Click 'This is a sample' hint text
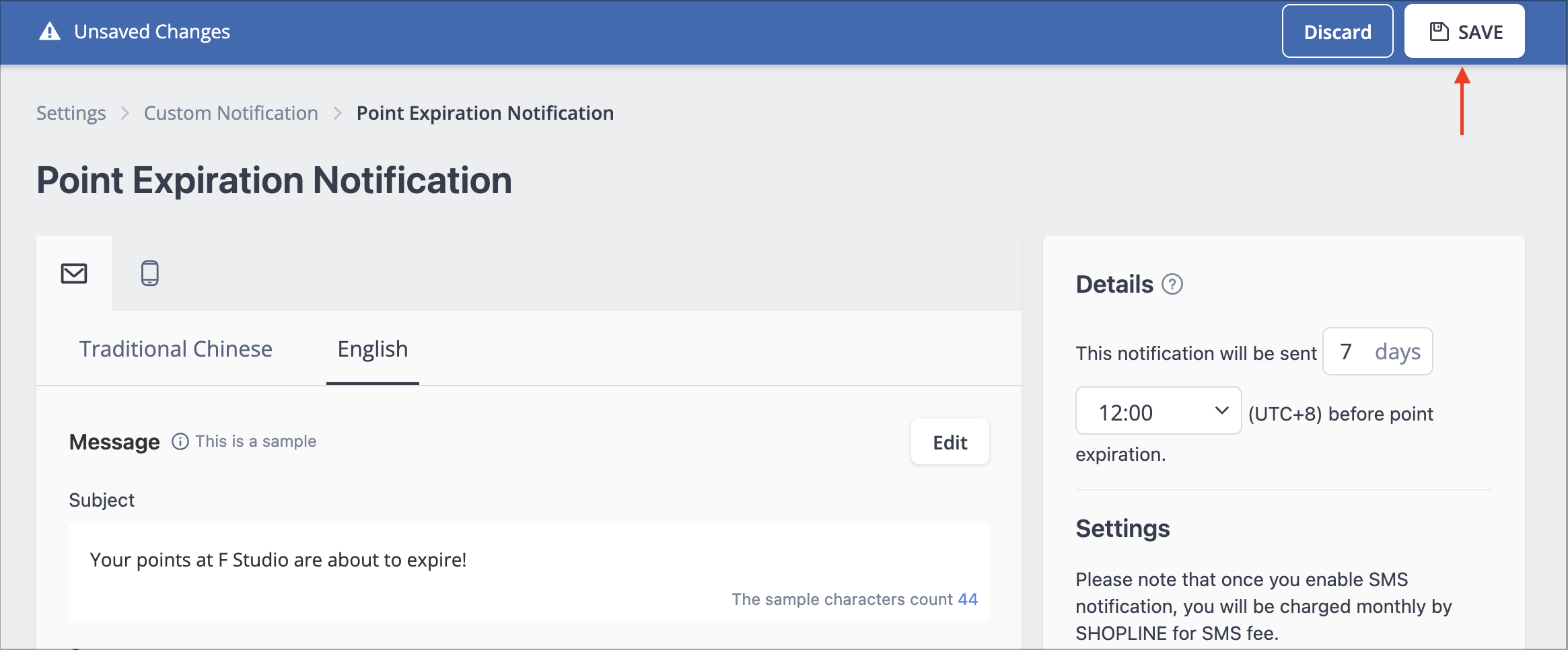 point(256,441)
